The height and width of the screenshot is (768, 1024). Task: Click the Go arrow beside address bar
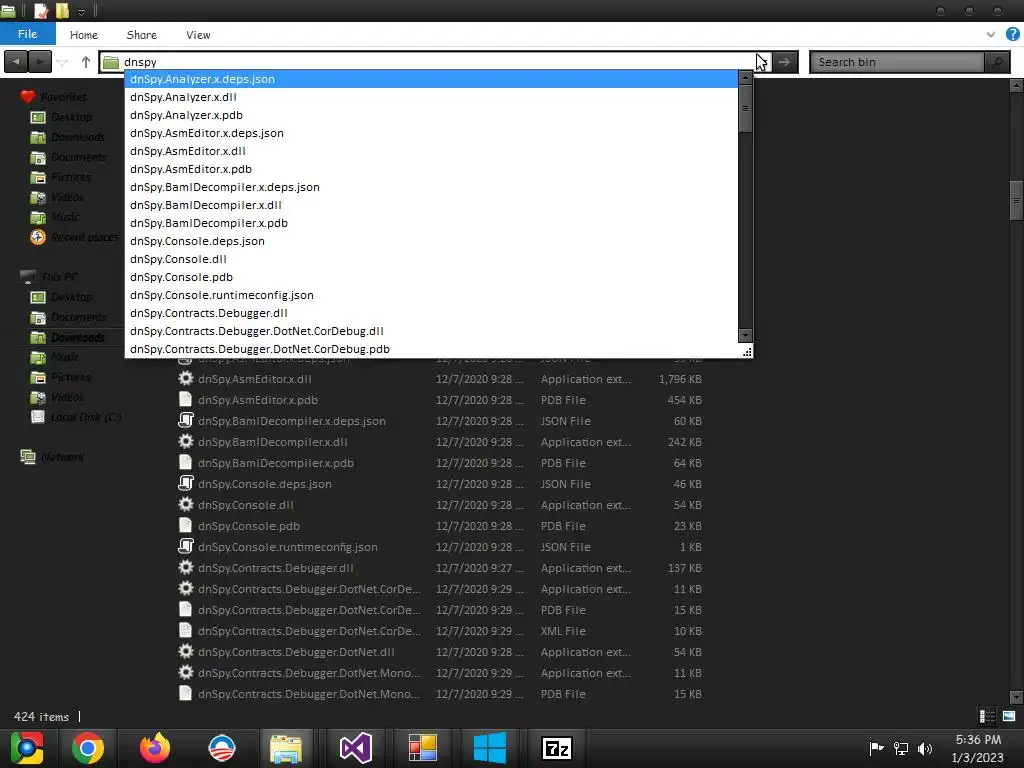(x=785, y=62)
